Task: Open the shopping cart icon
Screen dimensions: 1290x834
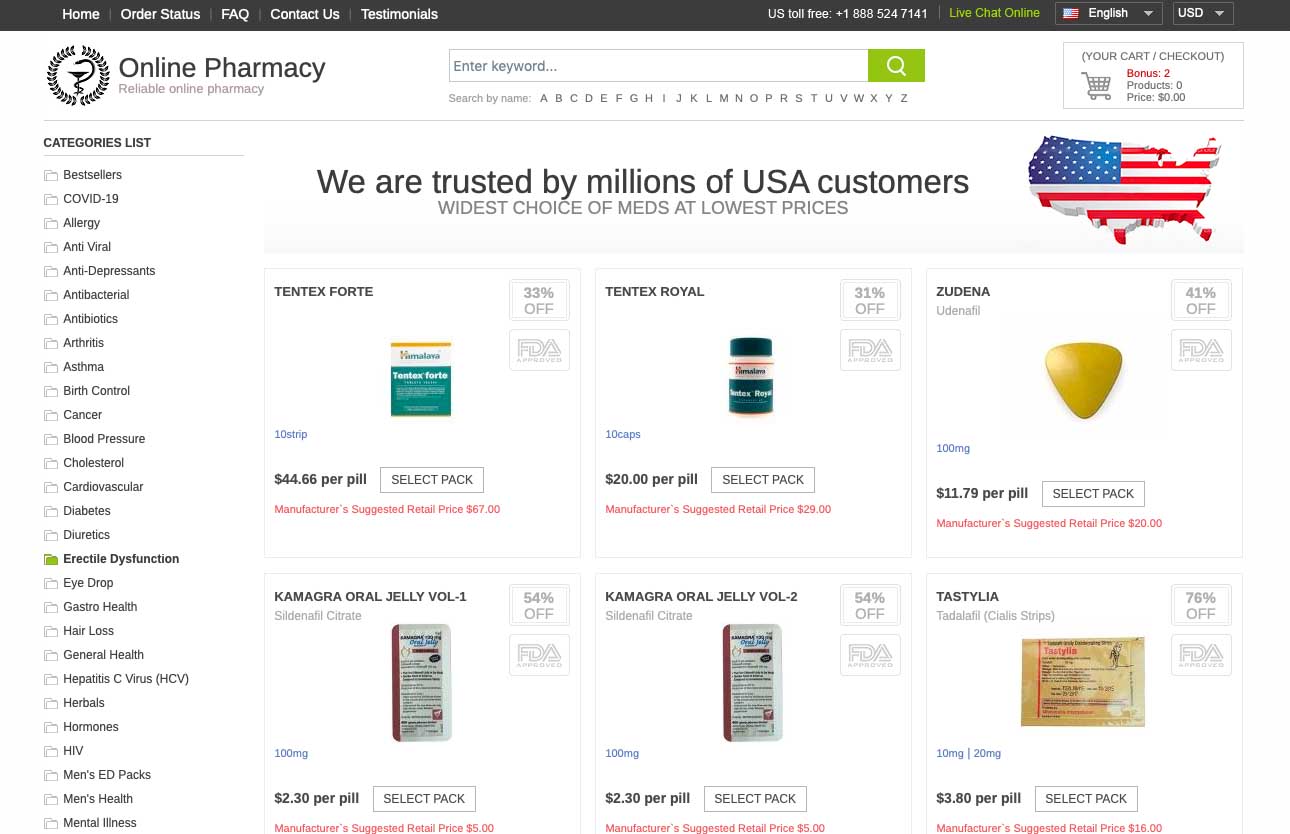Action: pyautogui.click(x=1097, y=86)
